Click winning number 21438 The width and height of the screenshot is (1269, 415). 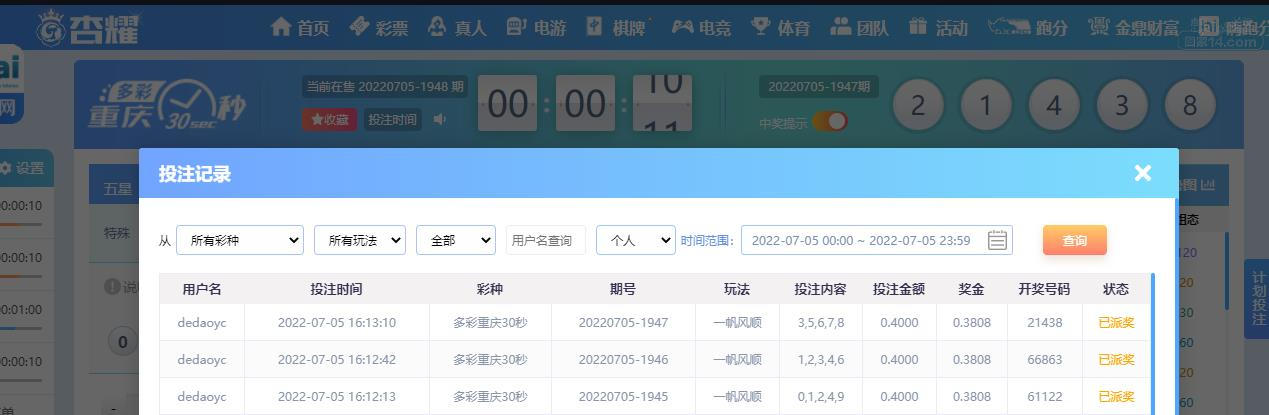coord(1044,323)
